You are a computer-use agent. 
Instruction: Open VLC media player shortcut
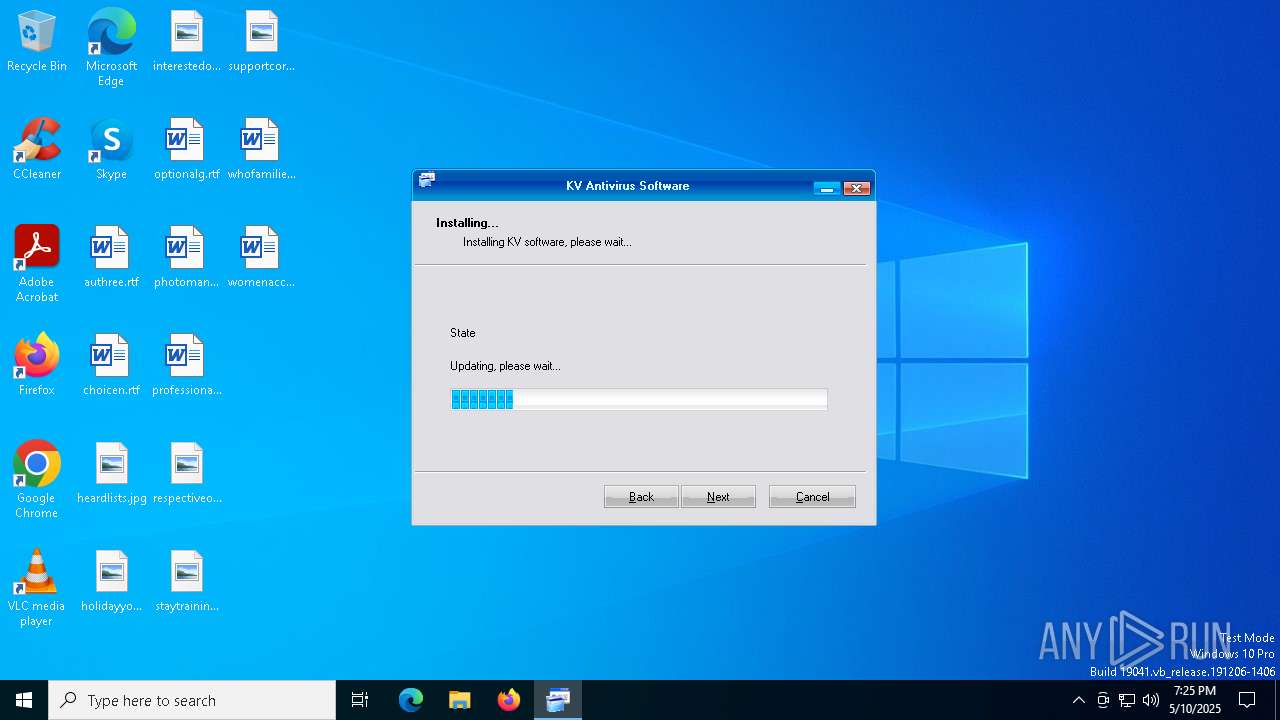[37, 587]
